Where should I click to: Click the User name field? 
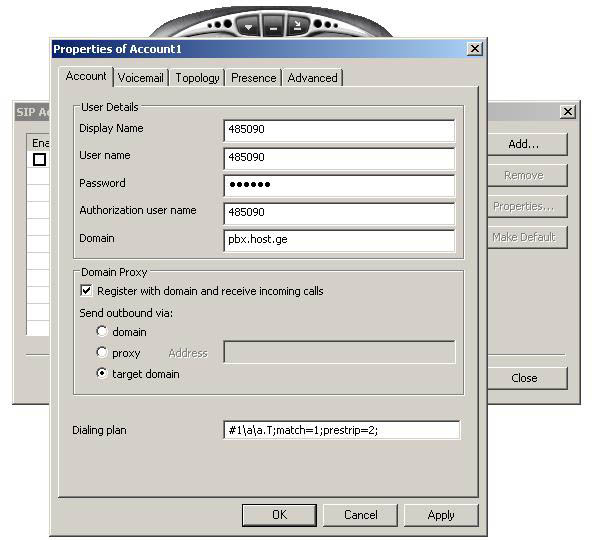pos(339,158)
